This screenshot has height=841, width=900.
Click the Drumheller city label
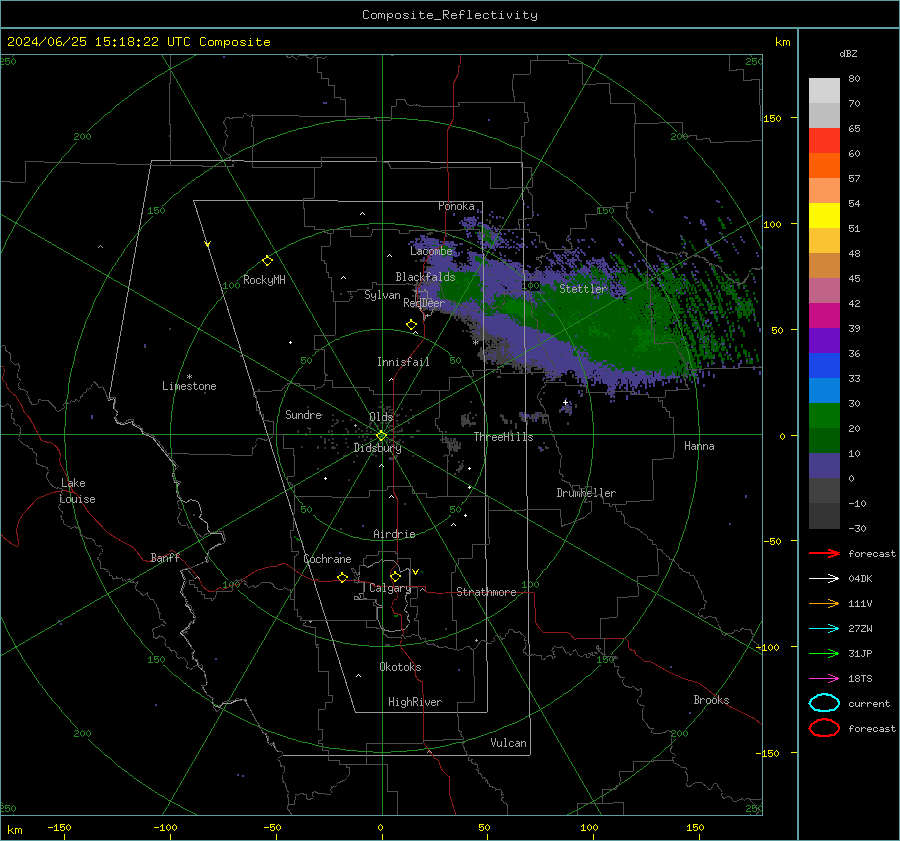[586, 493]
